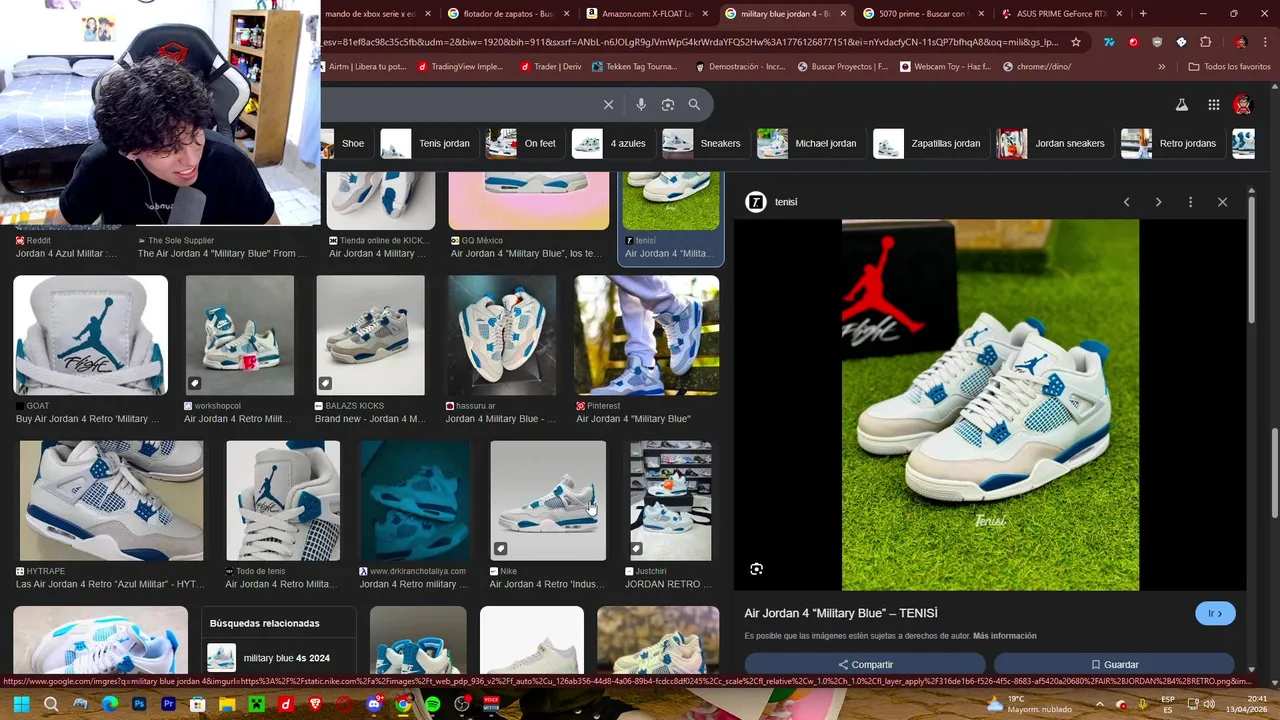Filter results by Tenis jordan chip
Image resolution: width=1280 pixels, height=720 pixels.
tap(427, 143)
